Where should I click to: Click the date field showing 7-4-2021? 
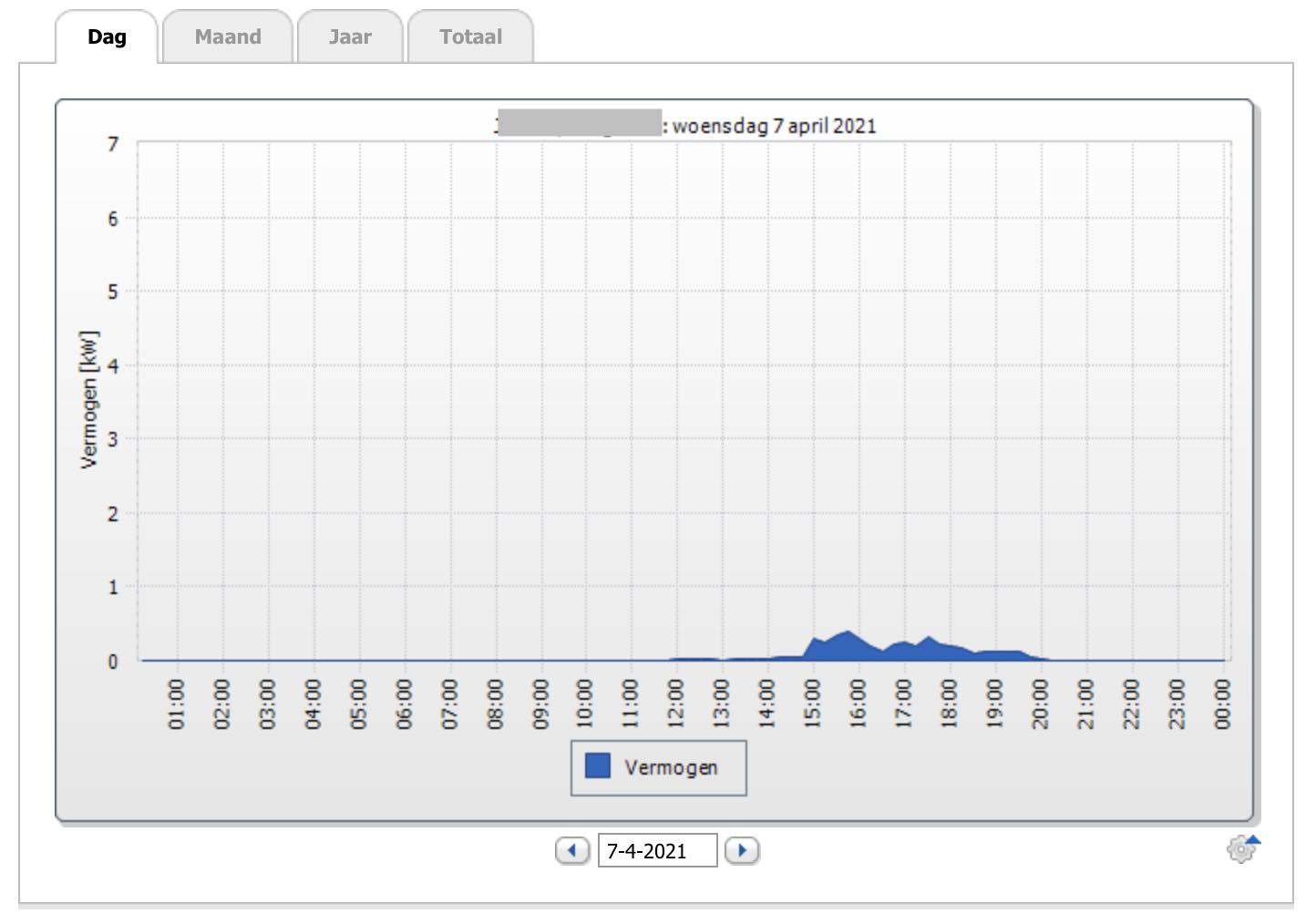tap(656, 850)
